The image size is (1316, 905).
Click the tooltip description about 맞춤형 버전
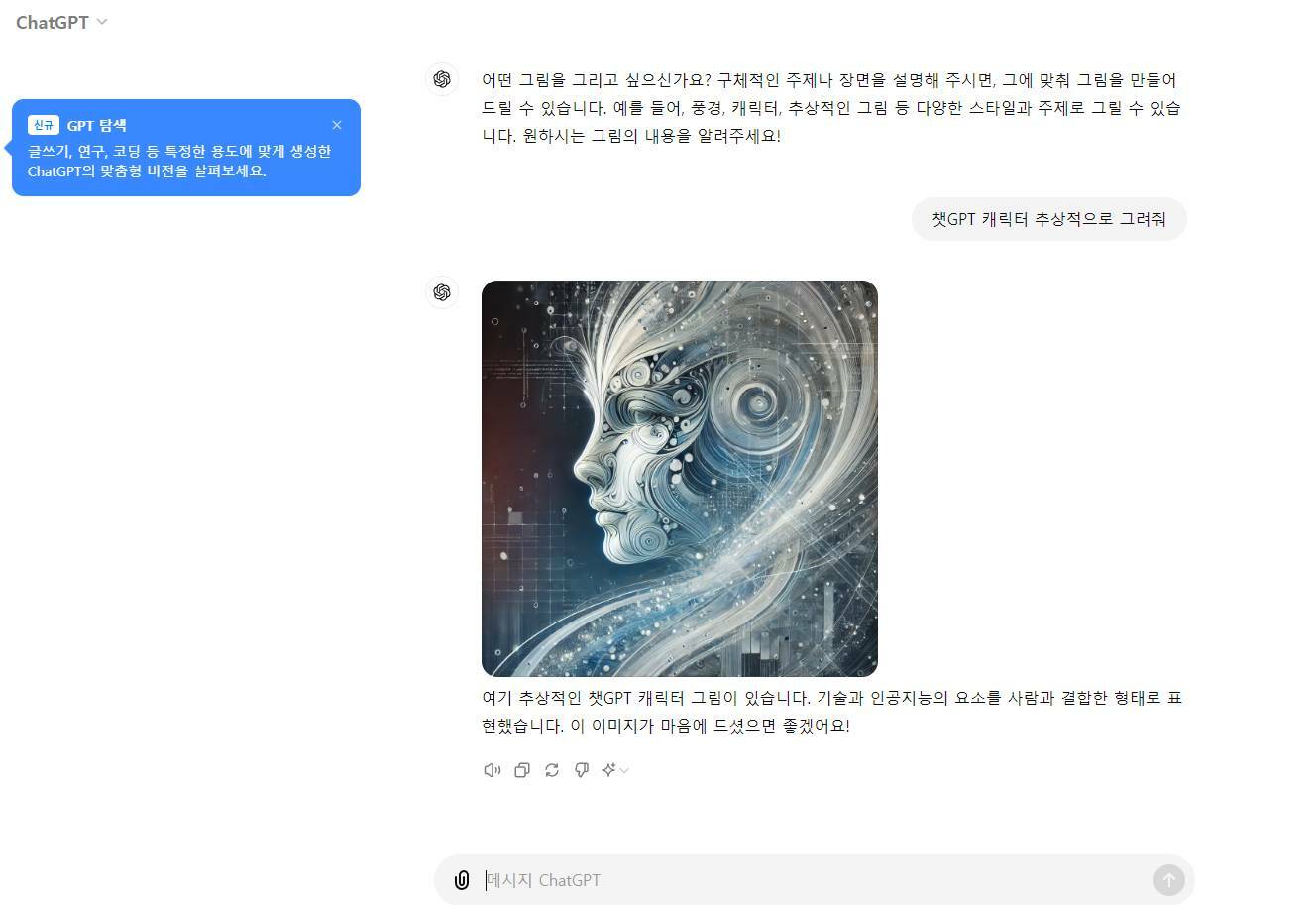(x=179, y=161)
